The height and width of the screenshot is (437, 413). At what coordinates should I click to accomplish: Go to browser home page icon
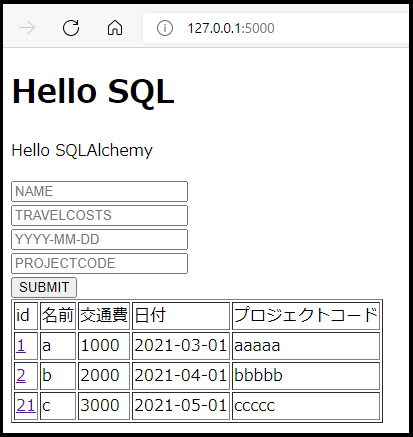pyautogui.click(x=115, y=28)
